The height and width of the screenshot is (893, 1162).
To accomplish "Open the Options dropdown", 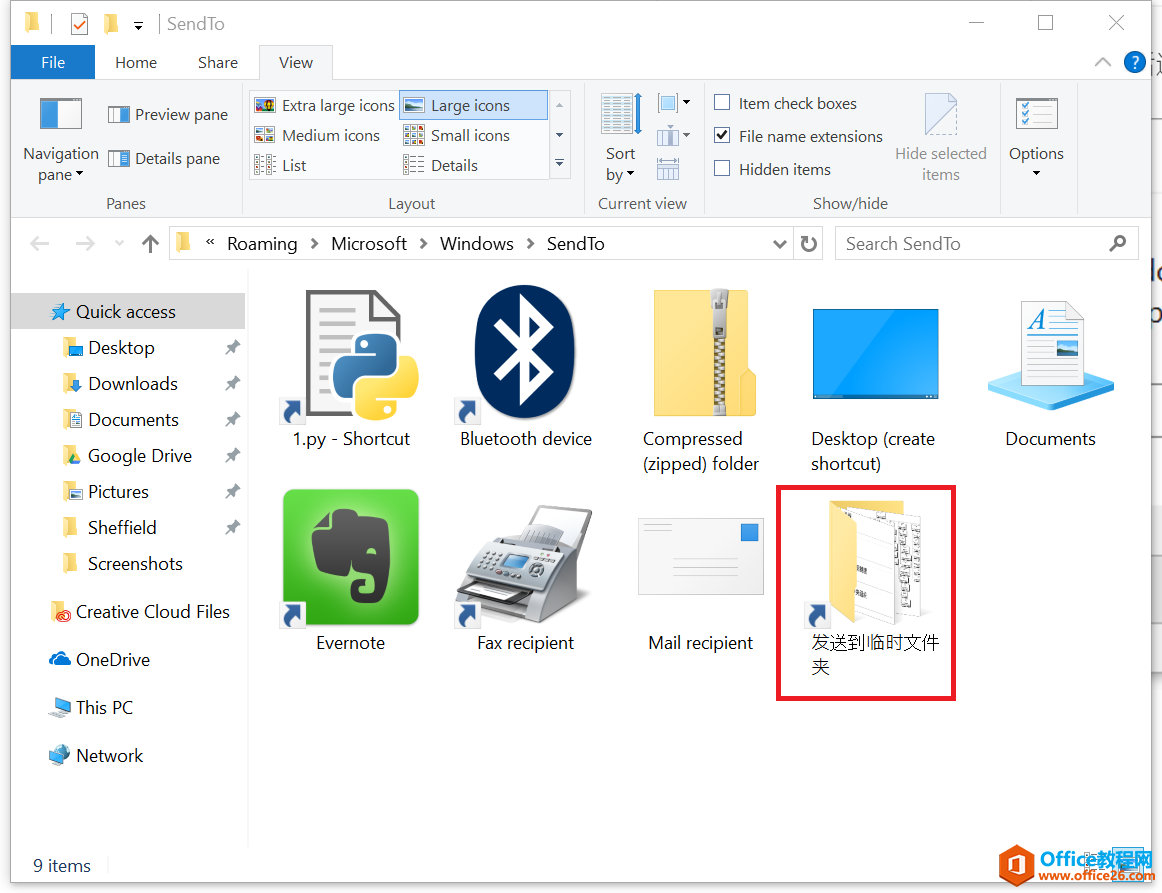I will pyautogui.click(x=1036, y=138).
